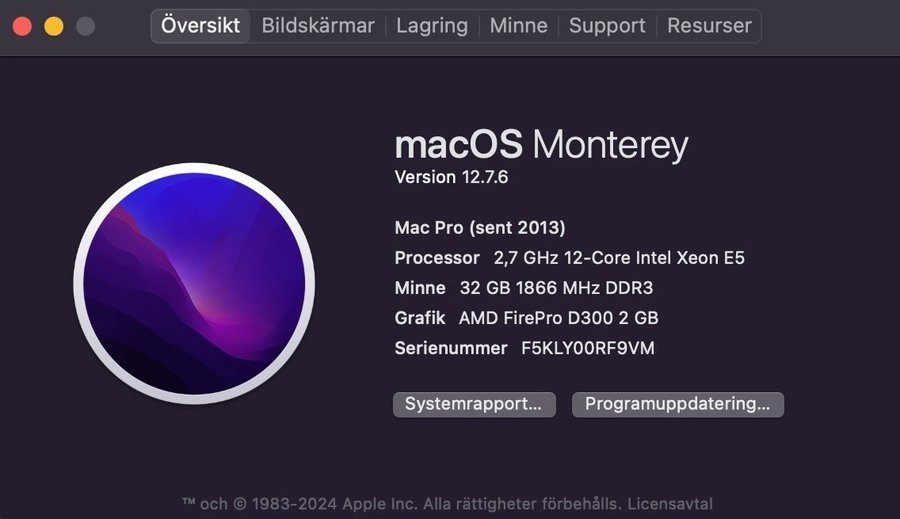Open the Resurser tab
Screen dimensions: 900x519
709,26
